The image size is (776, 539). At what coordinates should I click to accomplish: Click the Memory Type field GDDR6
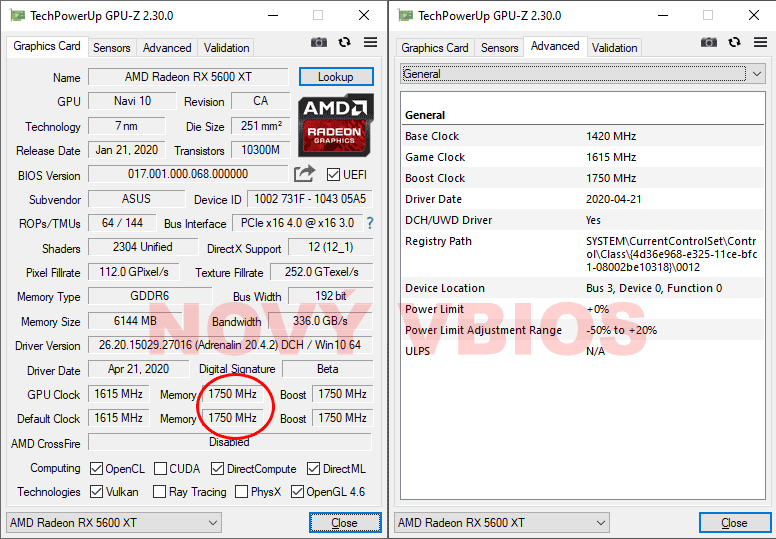150,296
